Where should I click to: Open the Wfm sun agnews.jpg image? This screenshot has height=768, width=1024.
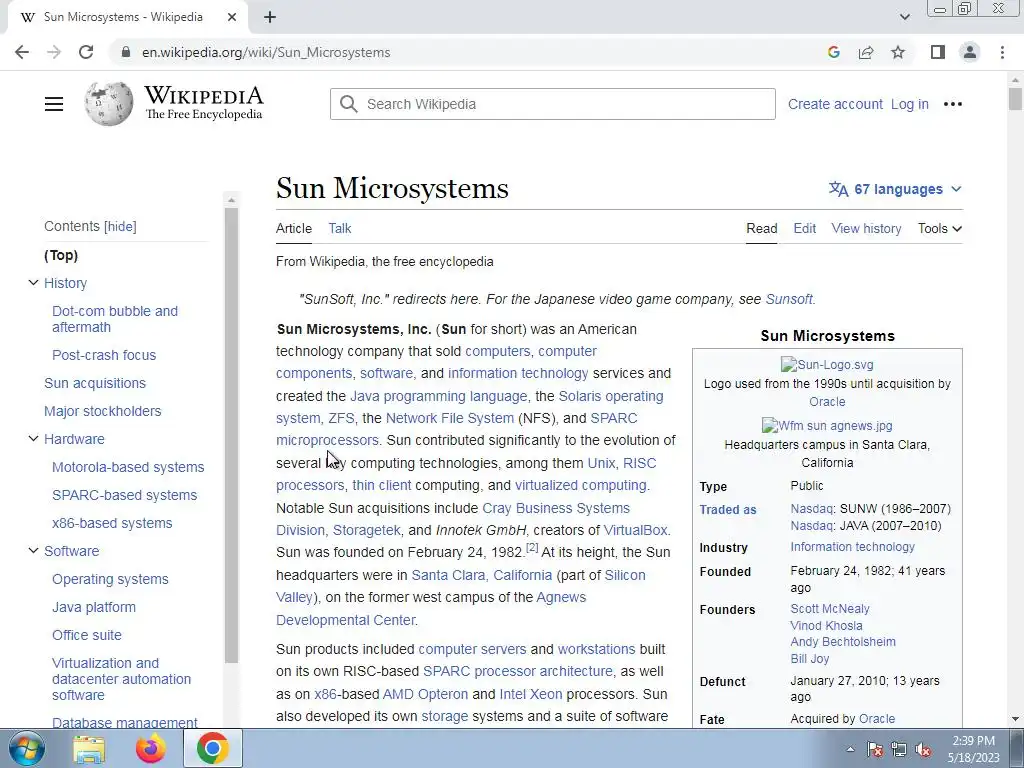point(827,426)
